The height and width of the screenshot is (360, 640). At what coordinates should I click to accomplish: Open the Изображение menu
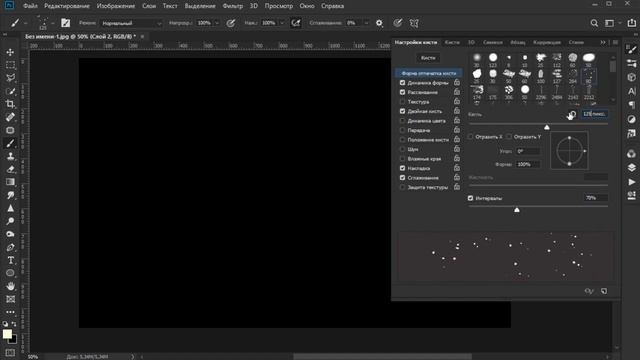coord(116,6)
